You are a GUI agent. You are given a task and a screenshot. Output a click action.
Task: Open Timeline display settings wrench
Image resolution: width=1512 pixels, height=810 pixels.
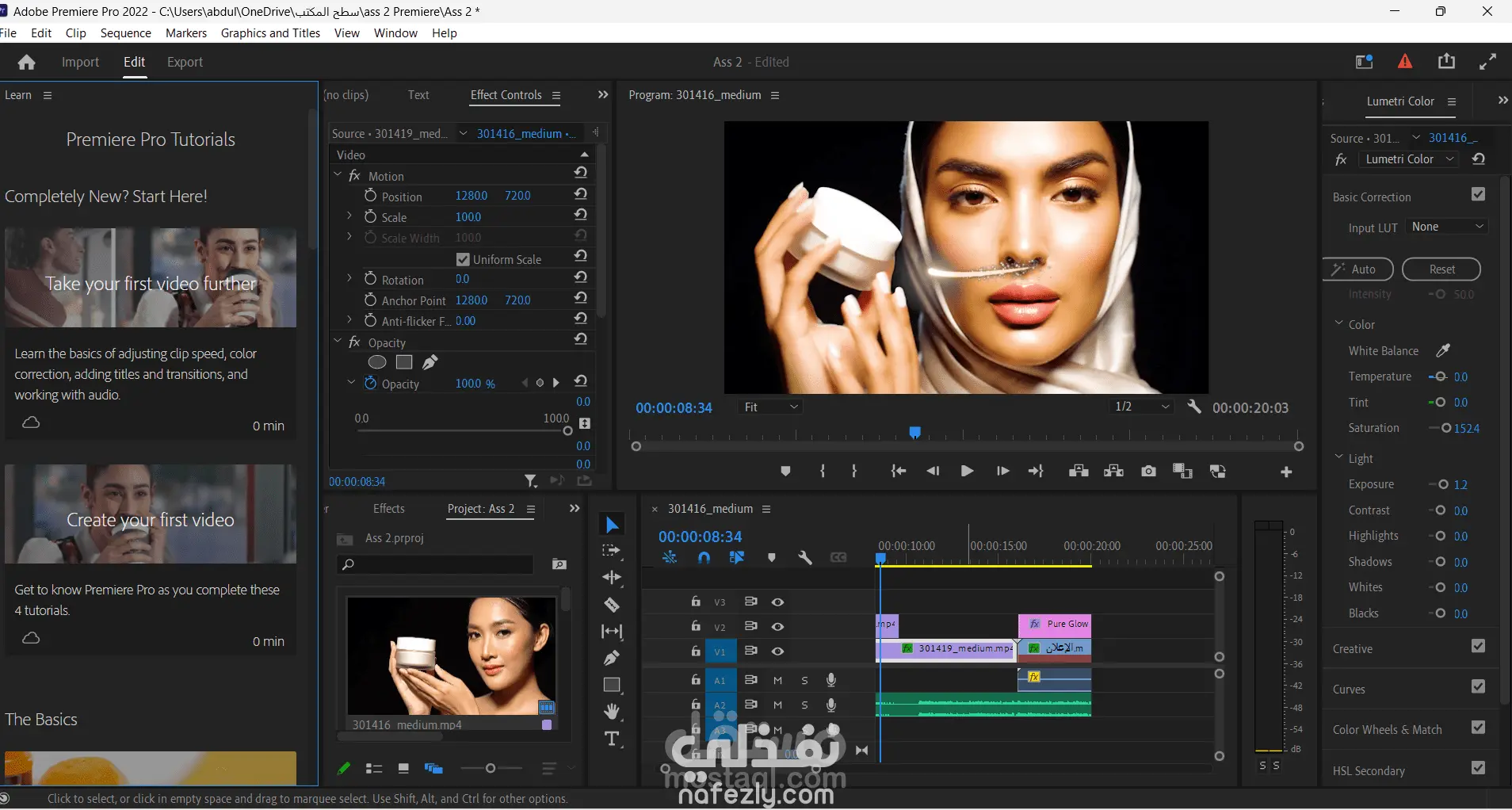pos(805,557)
